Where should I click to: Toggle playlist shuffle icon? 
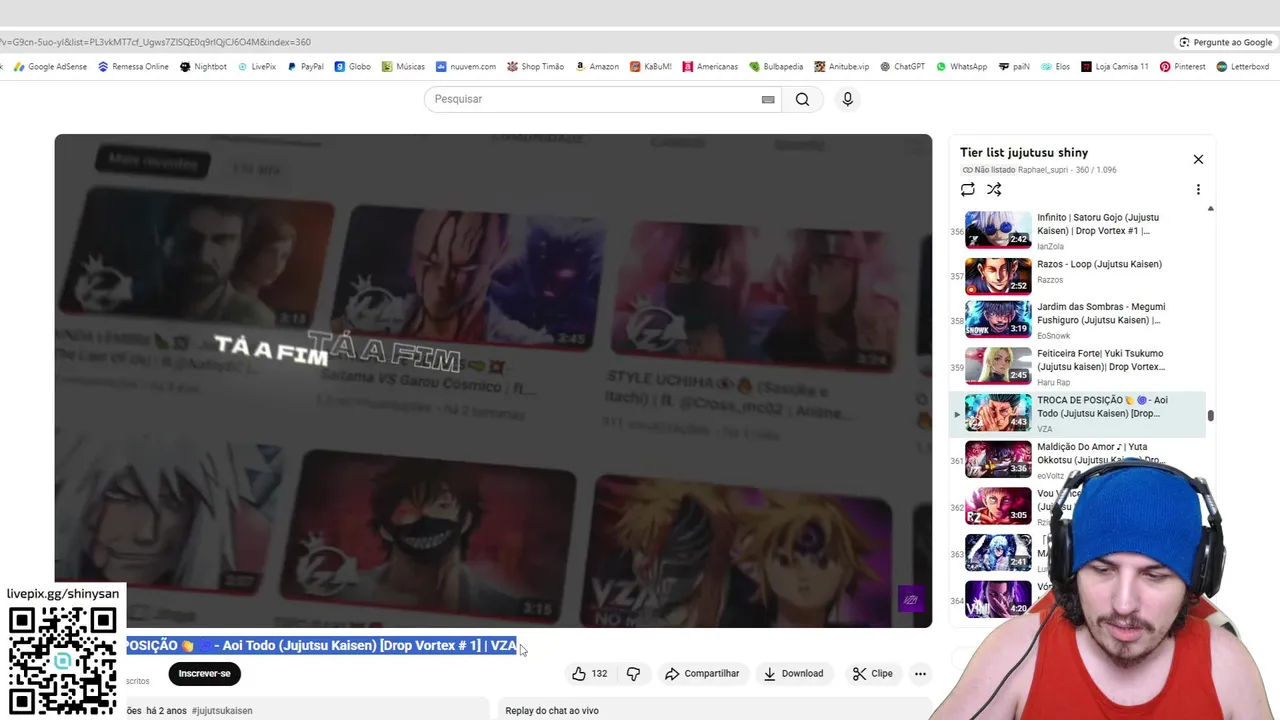pyautogui.click(x=994, y=189)
